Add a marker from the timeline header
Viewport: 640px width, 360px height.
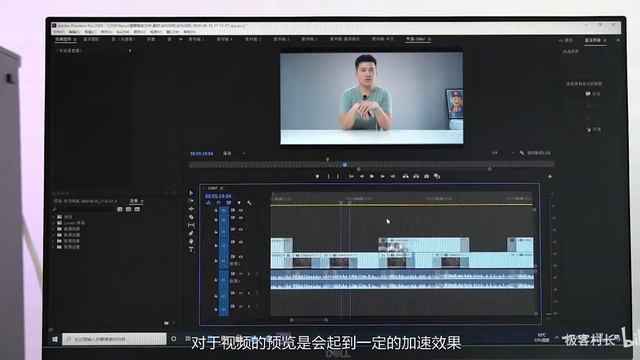tap(239, 203)
